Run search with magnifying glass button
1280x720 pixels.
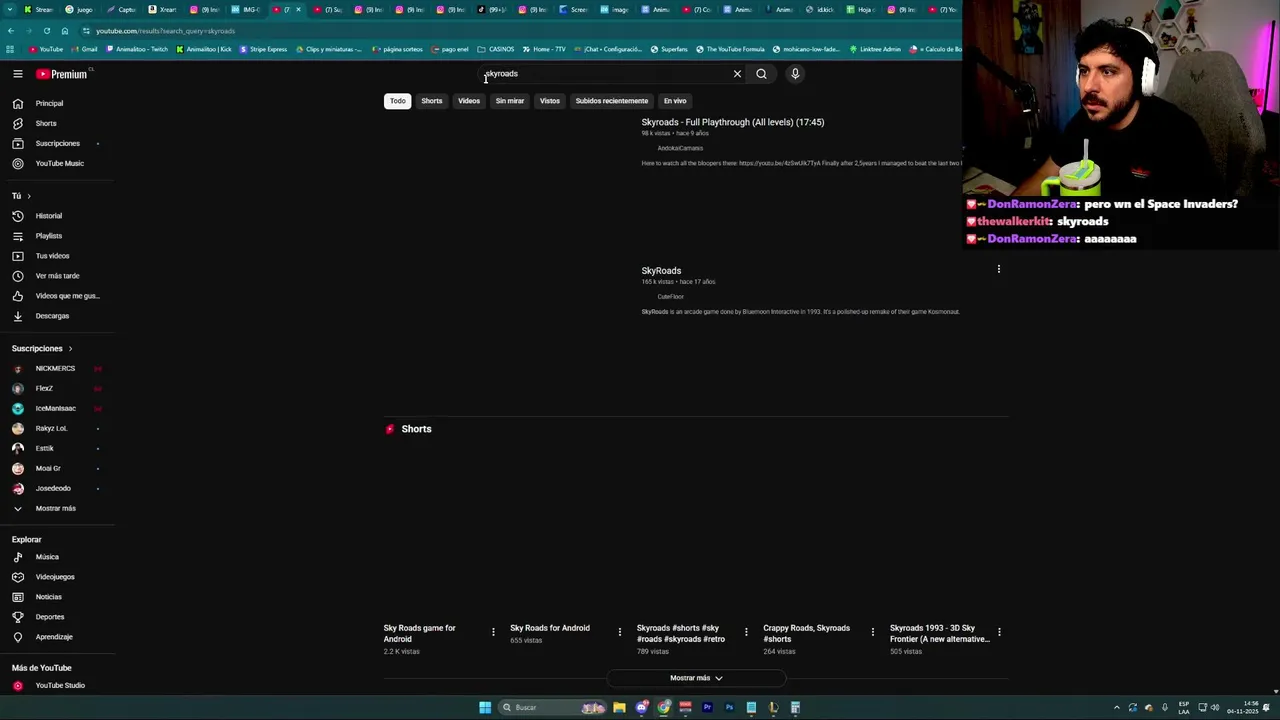click(761, 74)
